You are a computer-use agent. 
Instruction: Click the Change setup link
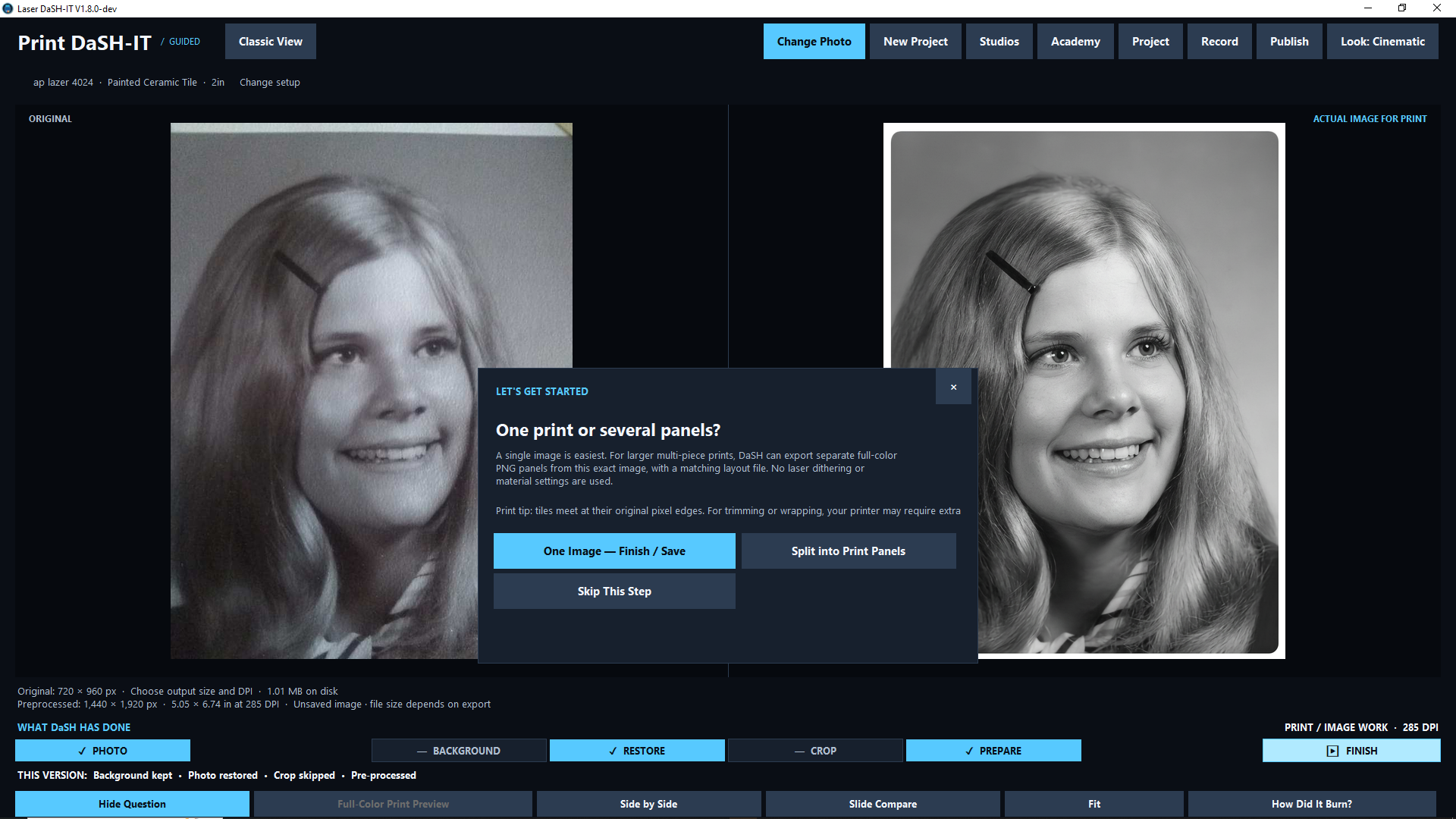[x=270, y=83]
